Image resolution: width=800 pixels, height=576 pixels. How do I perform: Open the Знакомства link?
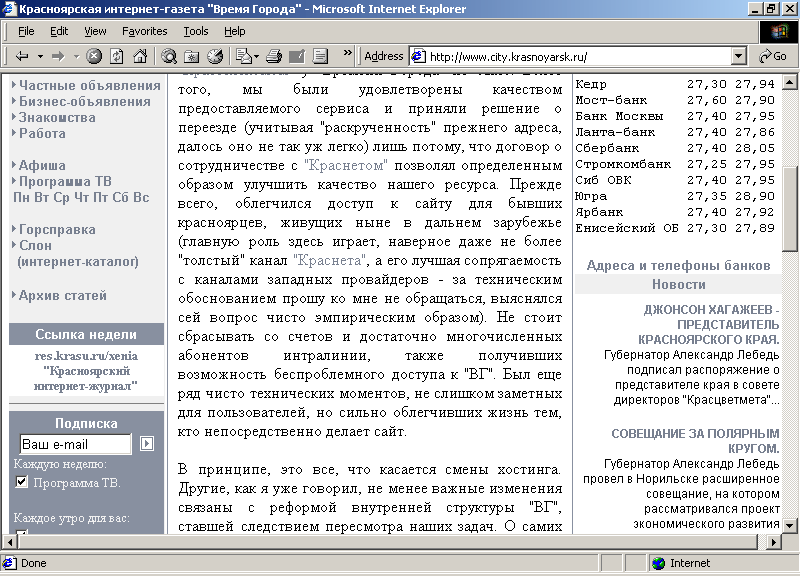[57, 117]
